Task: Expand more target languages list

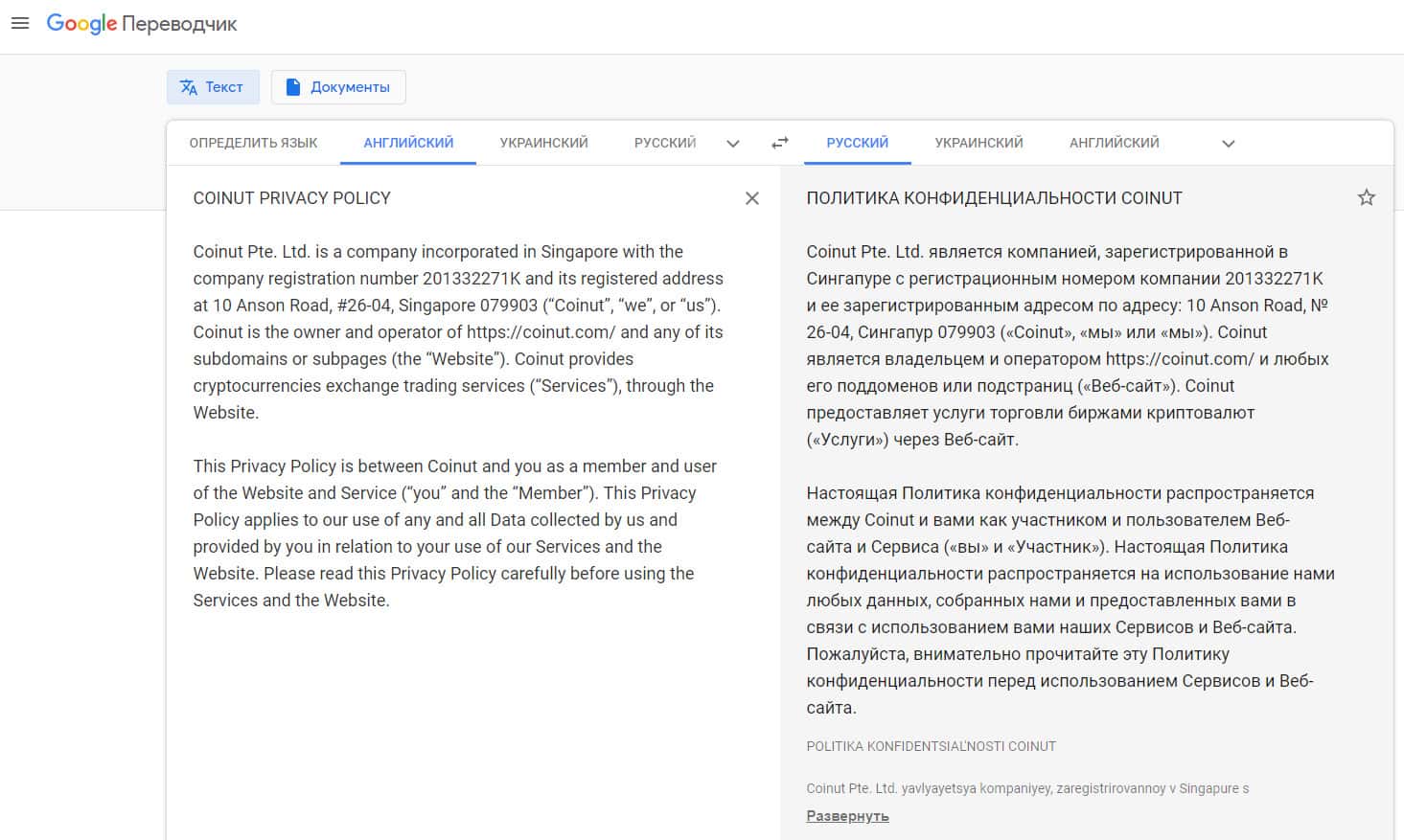Action: pos(1229,144)
